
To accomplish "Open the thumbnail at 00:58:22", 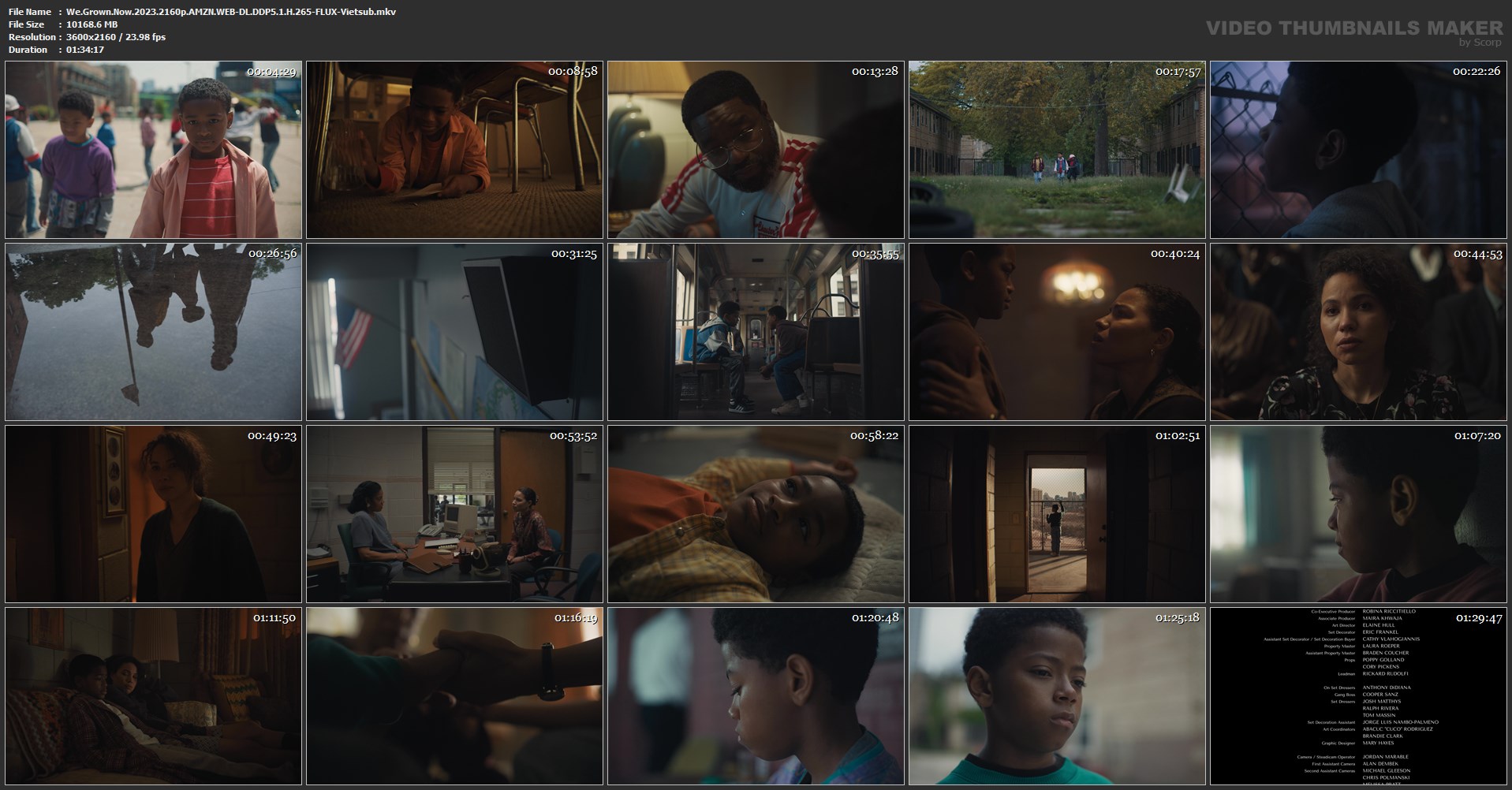I will pos(756,514).
